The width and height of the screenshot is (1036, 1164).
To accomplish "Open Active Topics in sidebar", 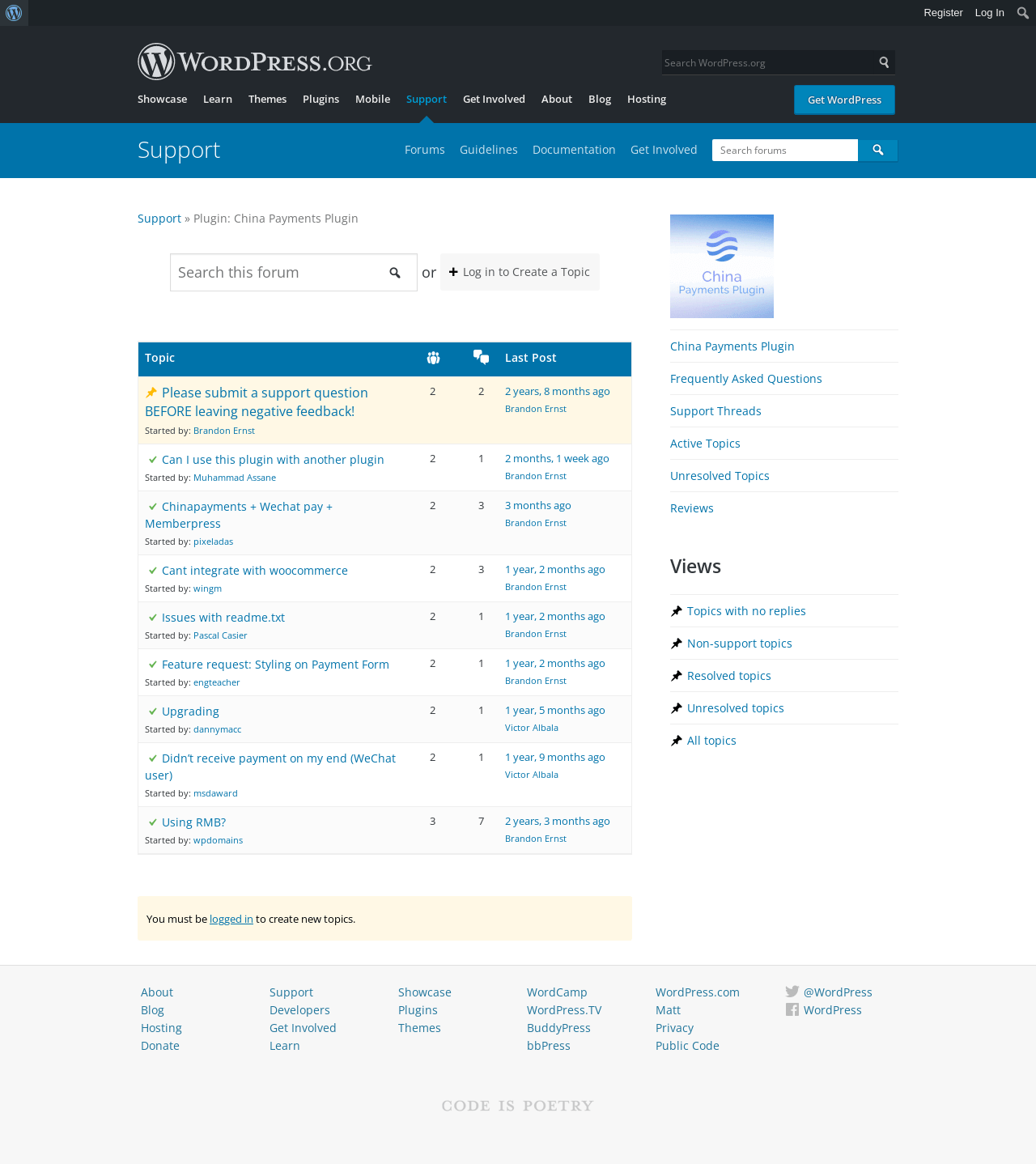I will 705,444.
